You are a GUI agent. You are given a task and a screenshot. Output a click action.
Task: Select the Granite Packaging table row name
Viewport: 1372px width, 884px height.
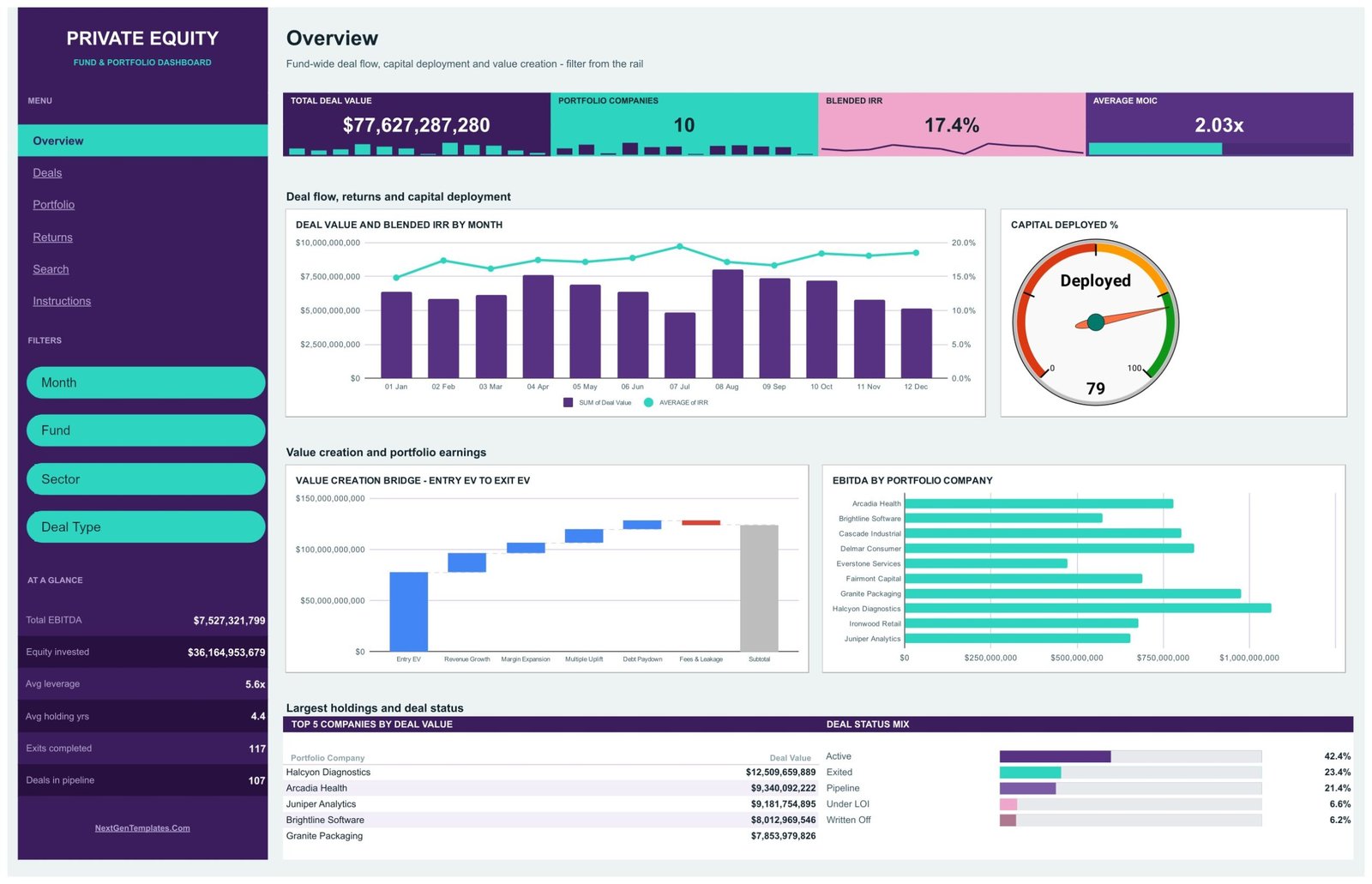pyautogui.click(x=324, y=836)
